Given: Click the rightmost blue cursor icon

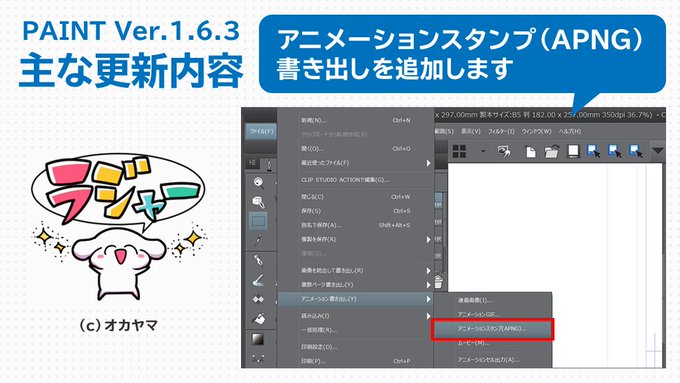Looking at the screenshot, I should [x=636, y=151].
